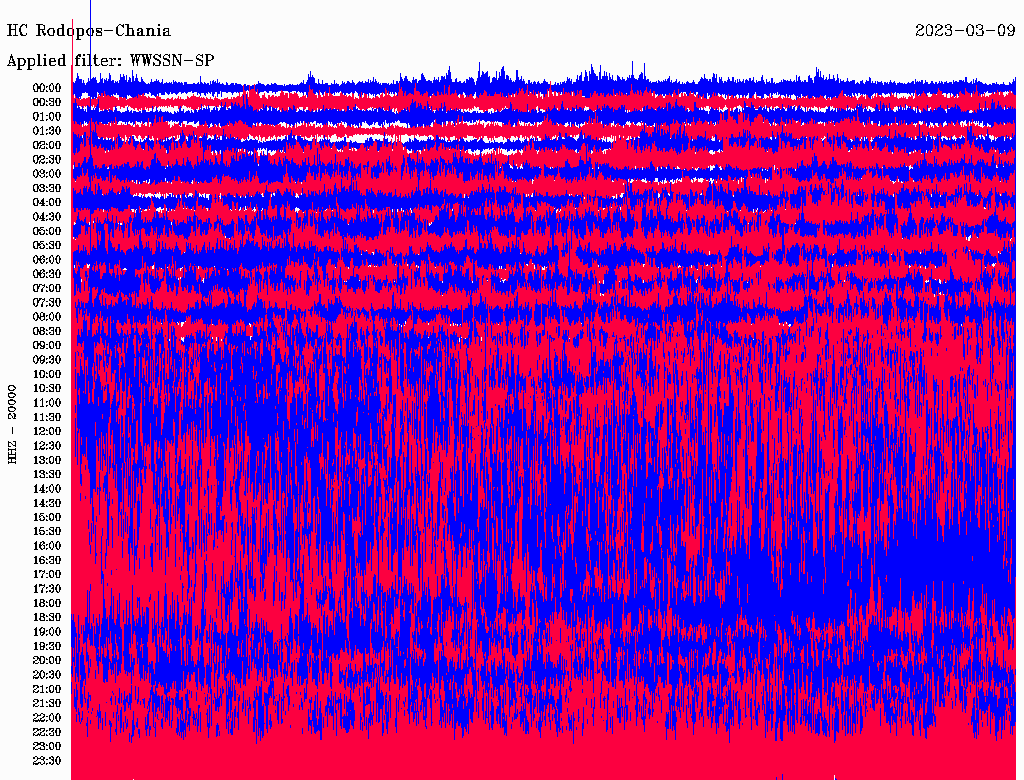Click the 17:30 time label
Screen dimensions: 1024x780
pos(47,589)
